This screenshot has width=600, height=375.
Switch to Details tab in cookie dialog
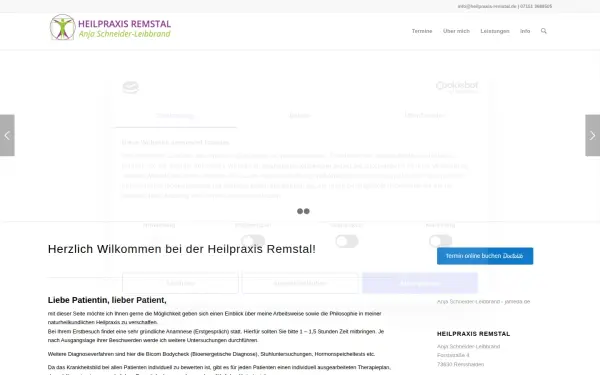(300, 116)
